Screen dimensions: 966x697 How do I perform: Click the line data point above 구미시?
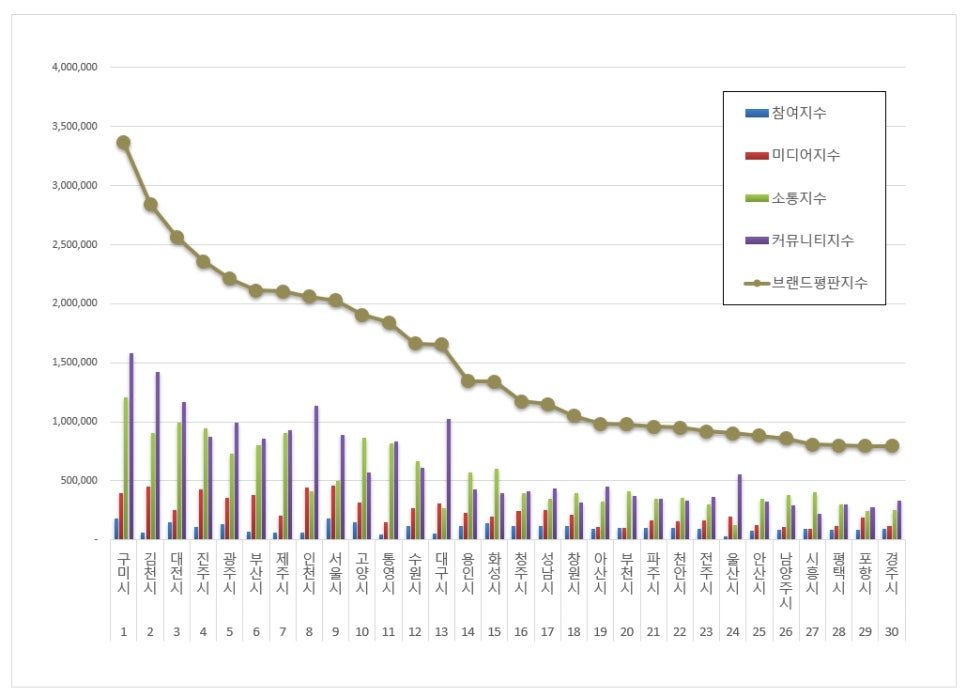click(123, 142)
